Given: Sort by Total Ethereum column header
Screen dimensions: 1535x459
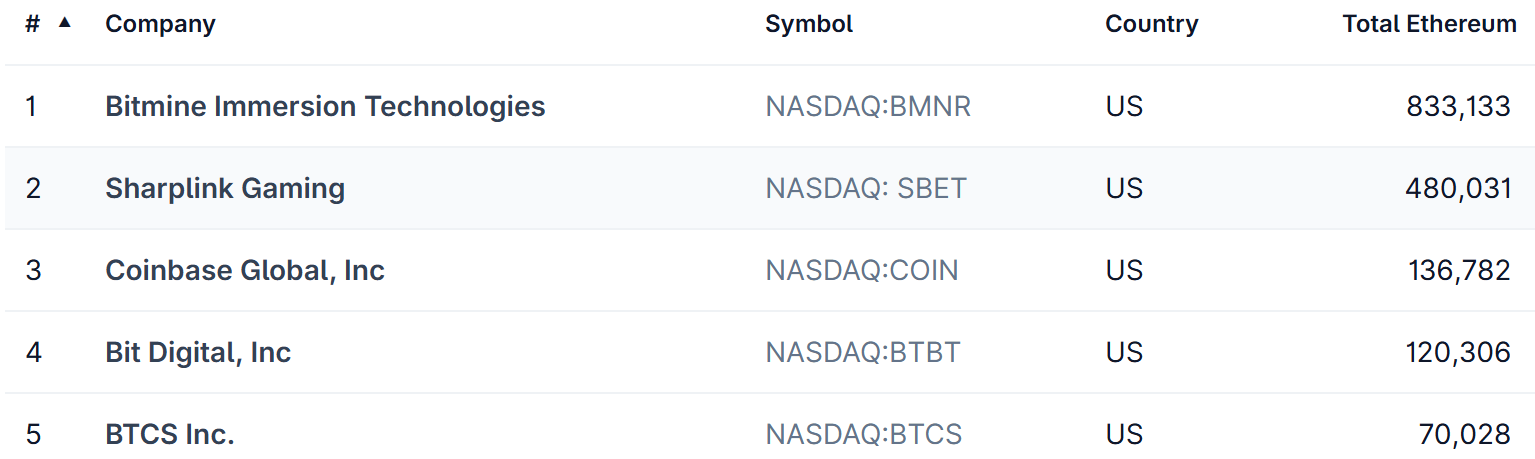Looking at the screenshot, I should tap(1429, 24).
